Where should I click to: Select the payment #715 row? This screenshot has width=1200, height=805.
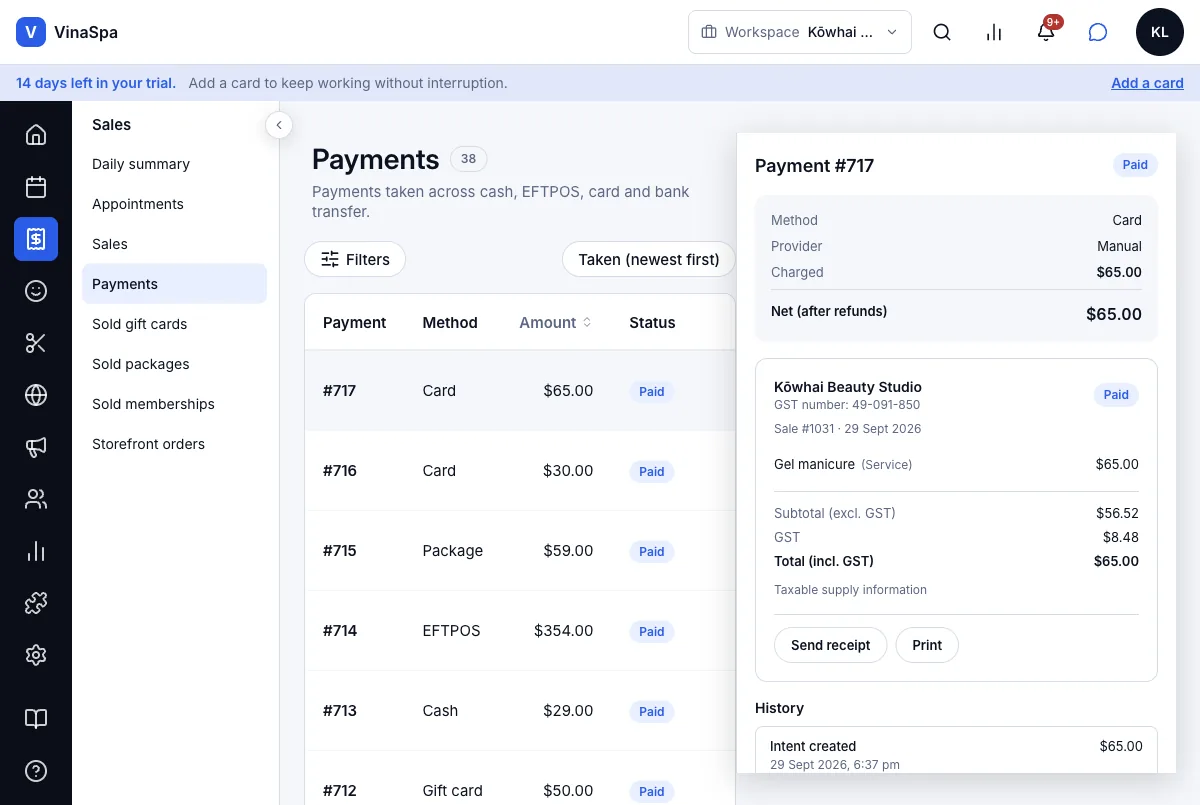click(520, 551)
